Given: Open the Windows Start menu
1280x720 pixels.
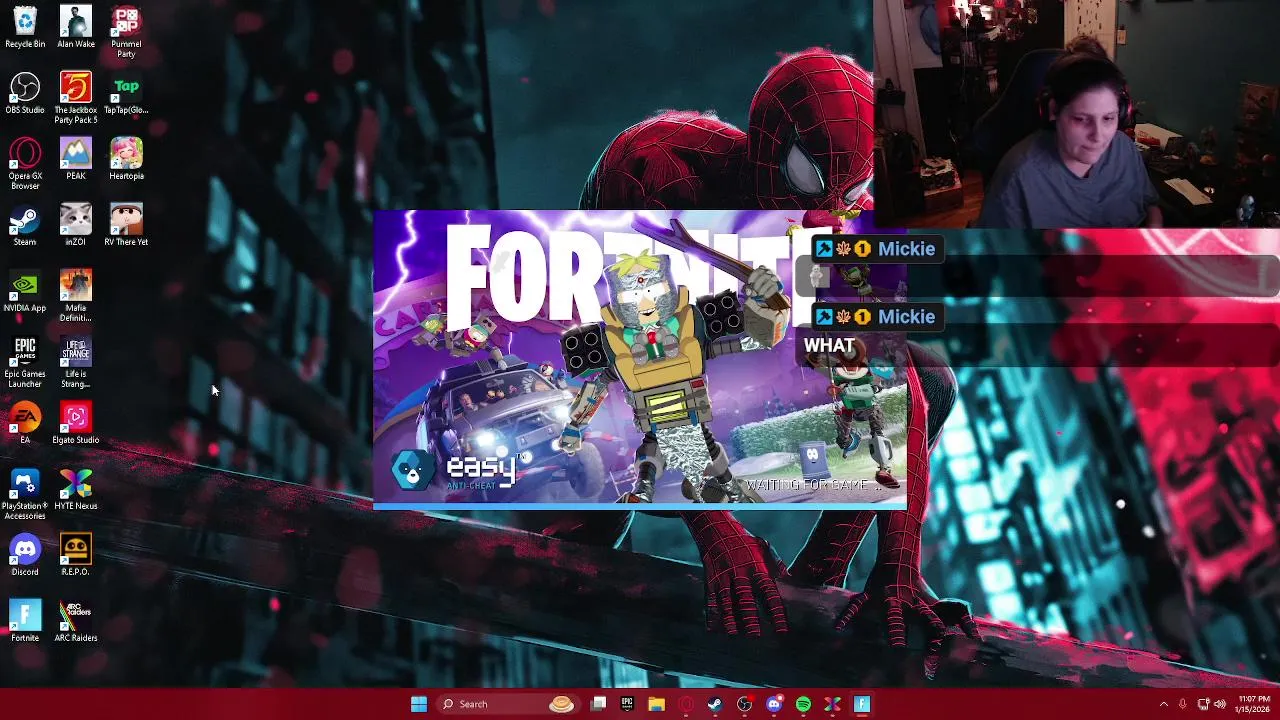Looking at the screenshot, I should [419, 704].
